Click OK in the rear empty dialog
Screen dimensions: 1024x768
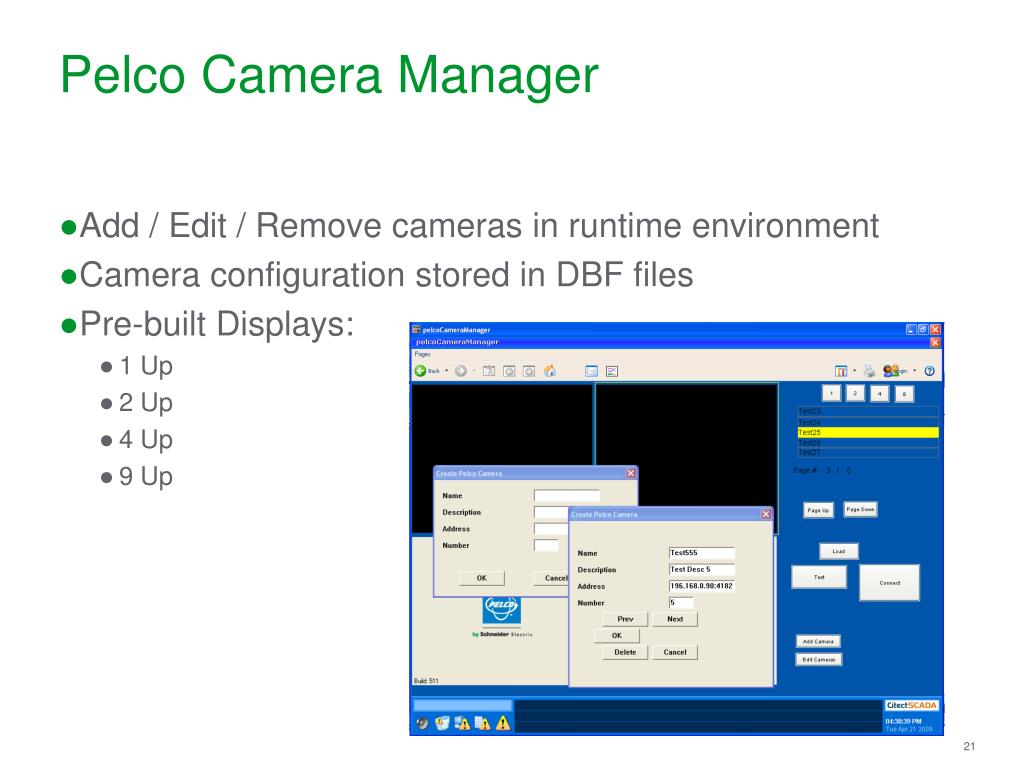[x=481, y=578]
